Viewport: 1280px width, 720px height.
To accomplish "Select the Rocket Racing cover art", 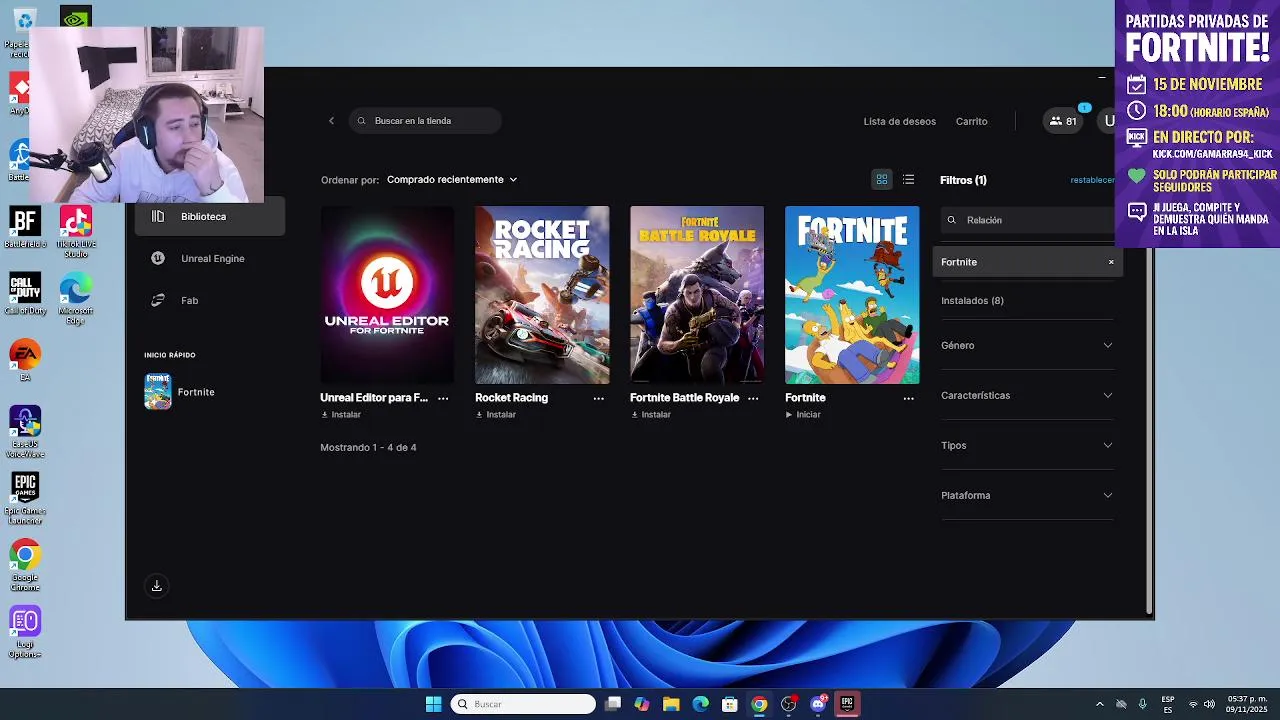I will [x=542, y=295].
